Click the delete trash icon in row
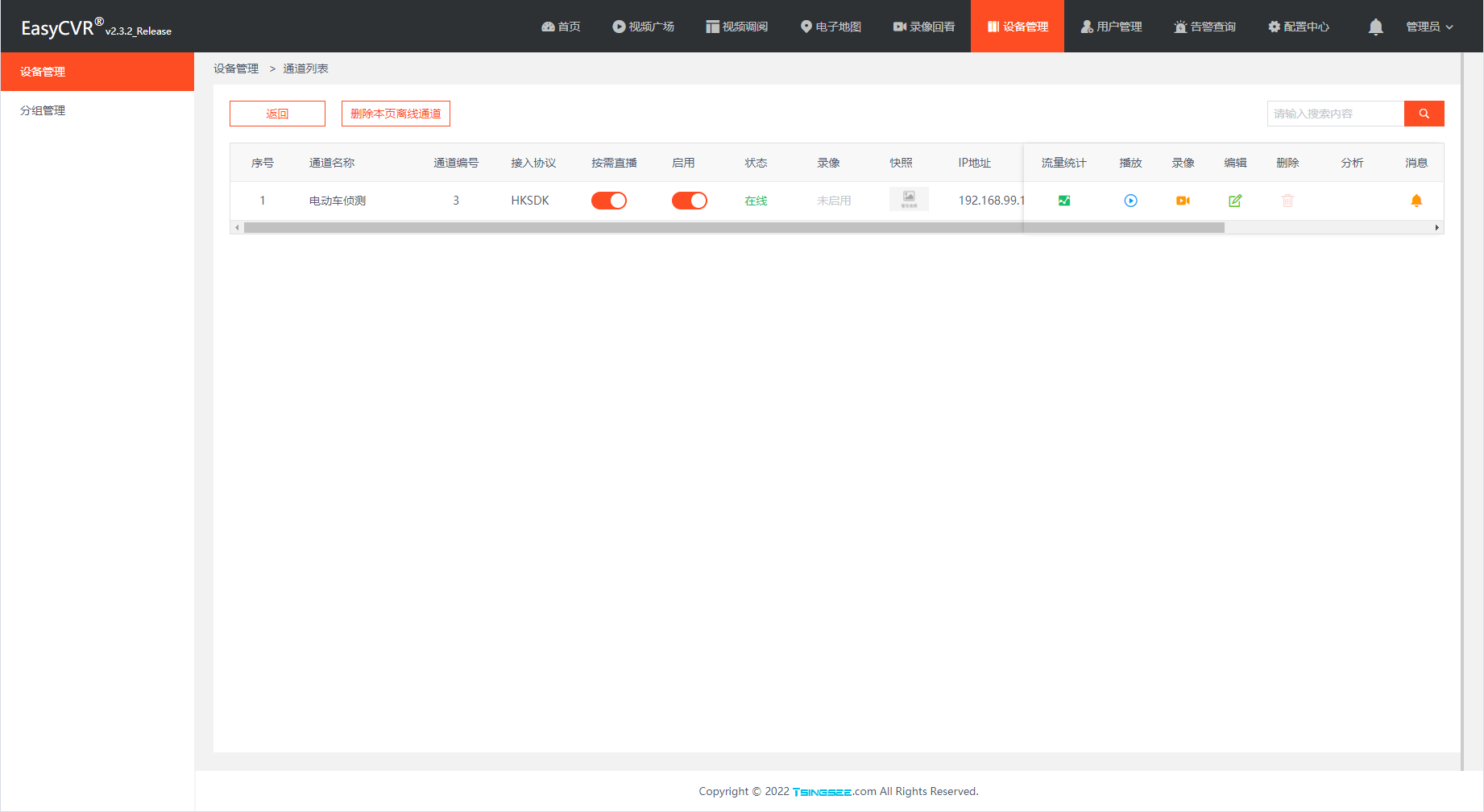 (1287, 201)
